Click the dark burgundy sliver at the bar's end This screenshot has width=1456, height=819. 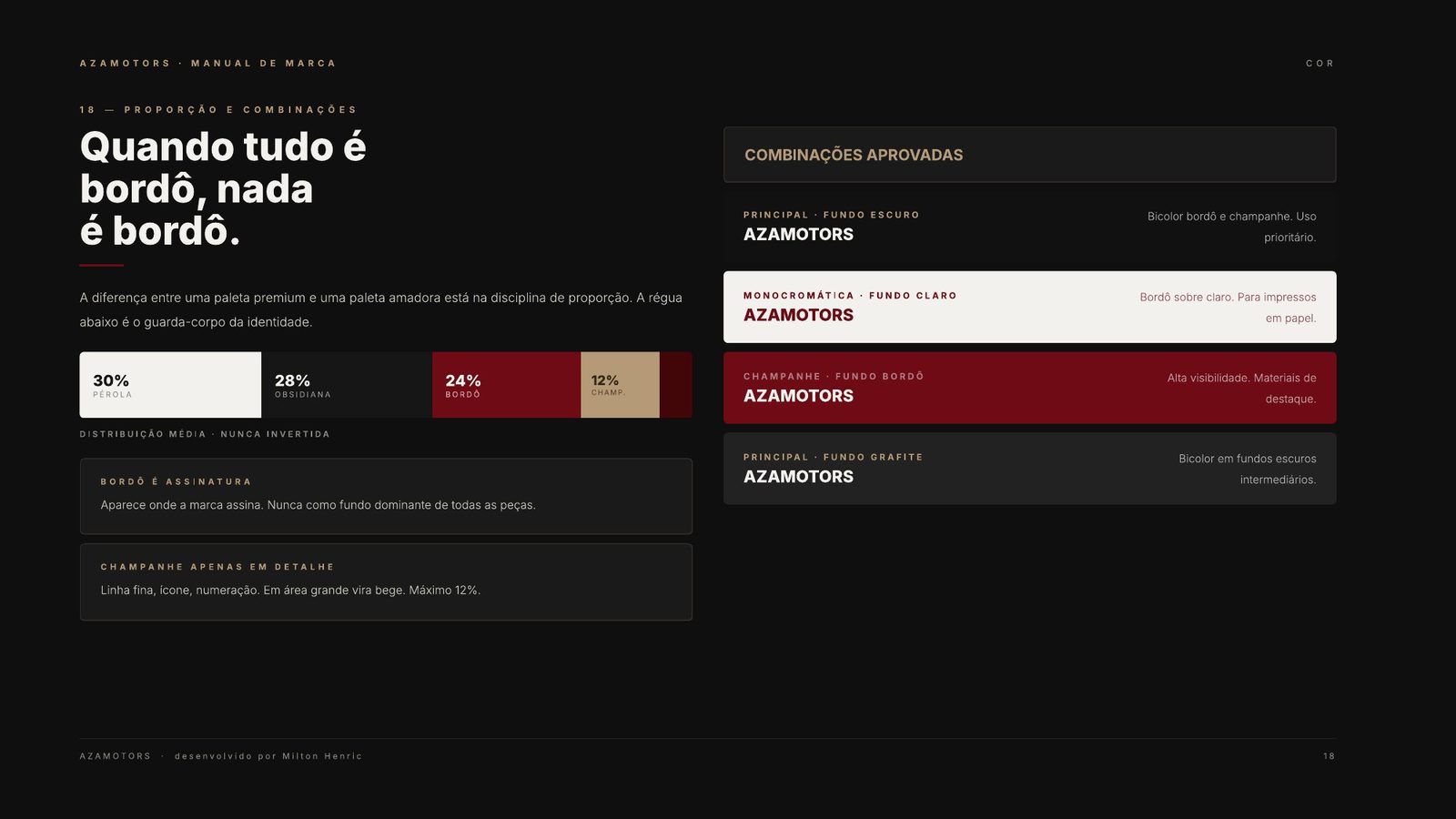(x=676, y=385)
